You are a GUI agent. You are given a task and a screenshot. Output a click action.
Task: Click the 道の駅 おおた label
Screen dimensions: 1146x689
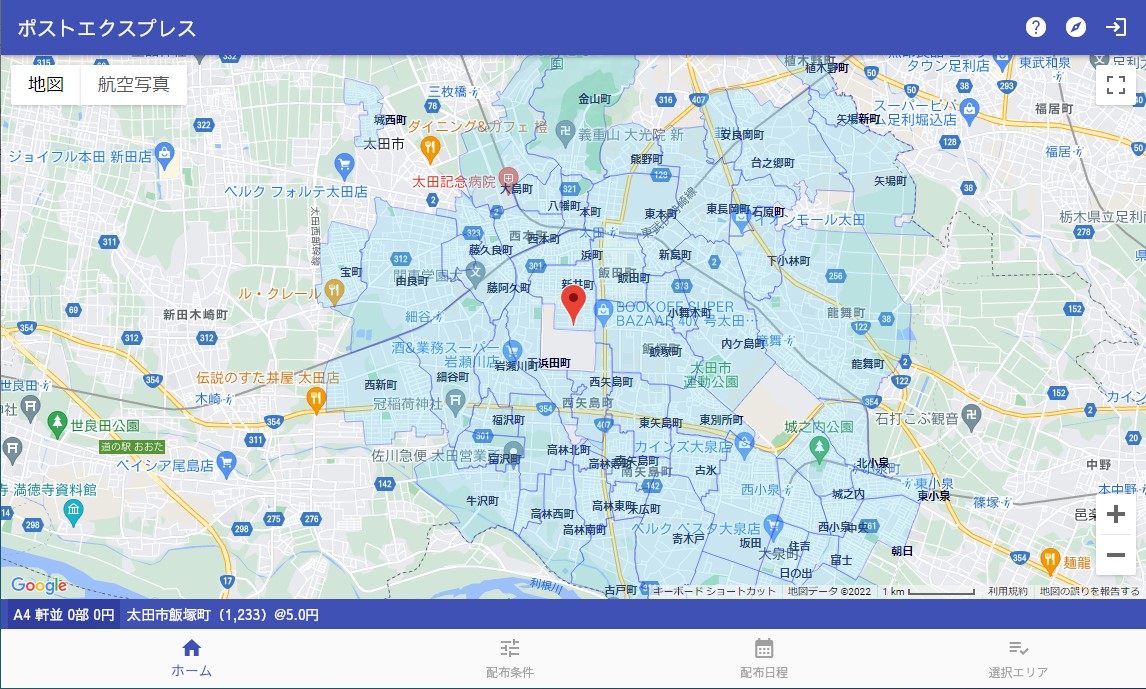click(132, 446)
